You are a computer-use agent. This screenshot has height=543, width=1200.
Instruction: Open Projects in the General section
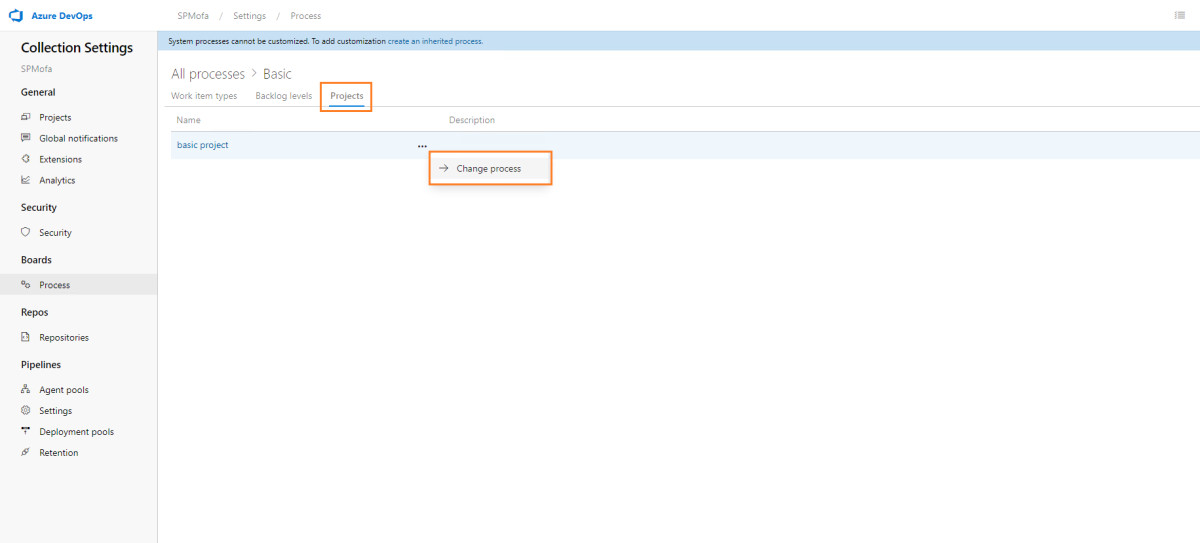[55, 117]
